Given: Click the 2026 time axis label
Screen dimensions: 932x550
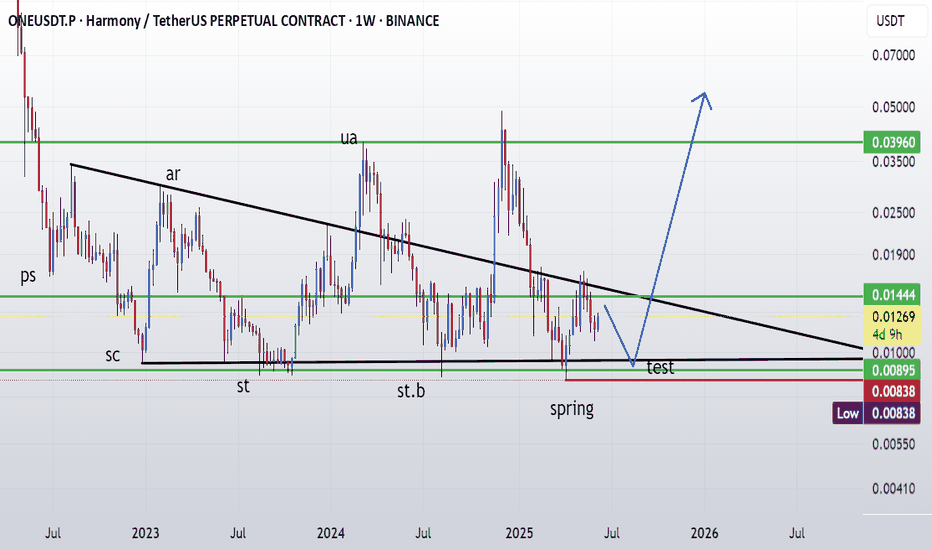Looking at the screenshot, I should click(x=704, y=533).
